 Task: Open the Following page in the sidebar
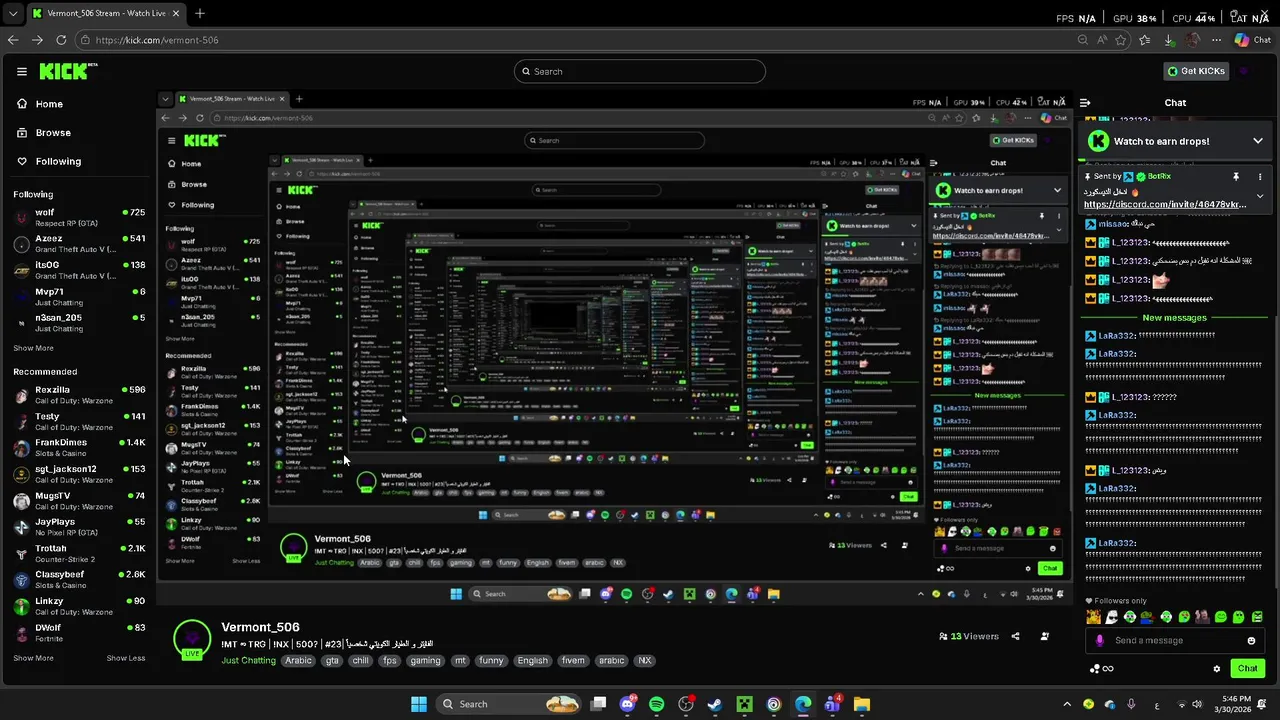pyautogui.click(x=49, y=161)
